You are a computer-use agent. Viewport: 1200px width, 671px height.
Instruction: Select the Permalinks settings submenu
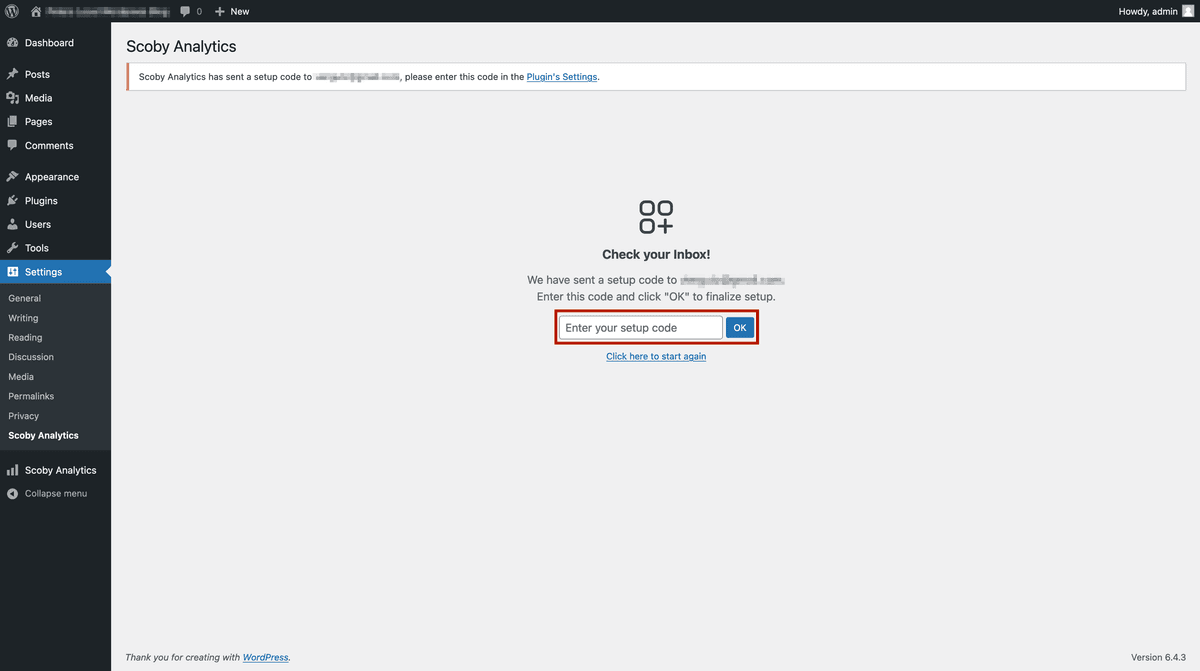(x=31, y=396)
